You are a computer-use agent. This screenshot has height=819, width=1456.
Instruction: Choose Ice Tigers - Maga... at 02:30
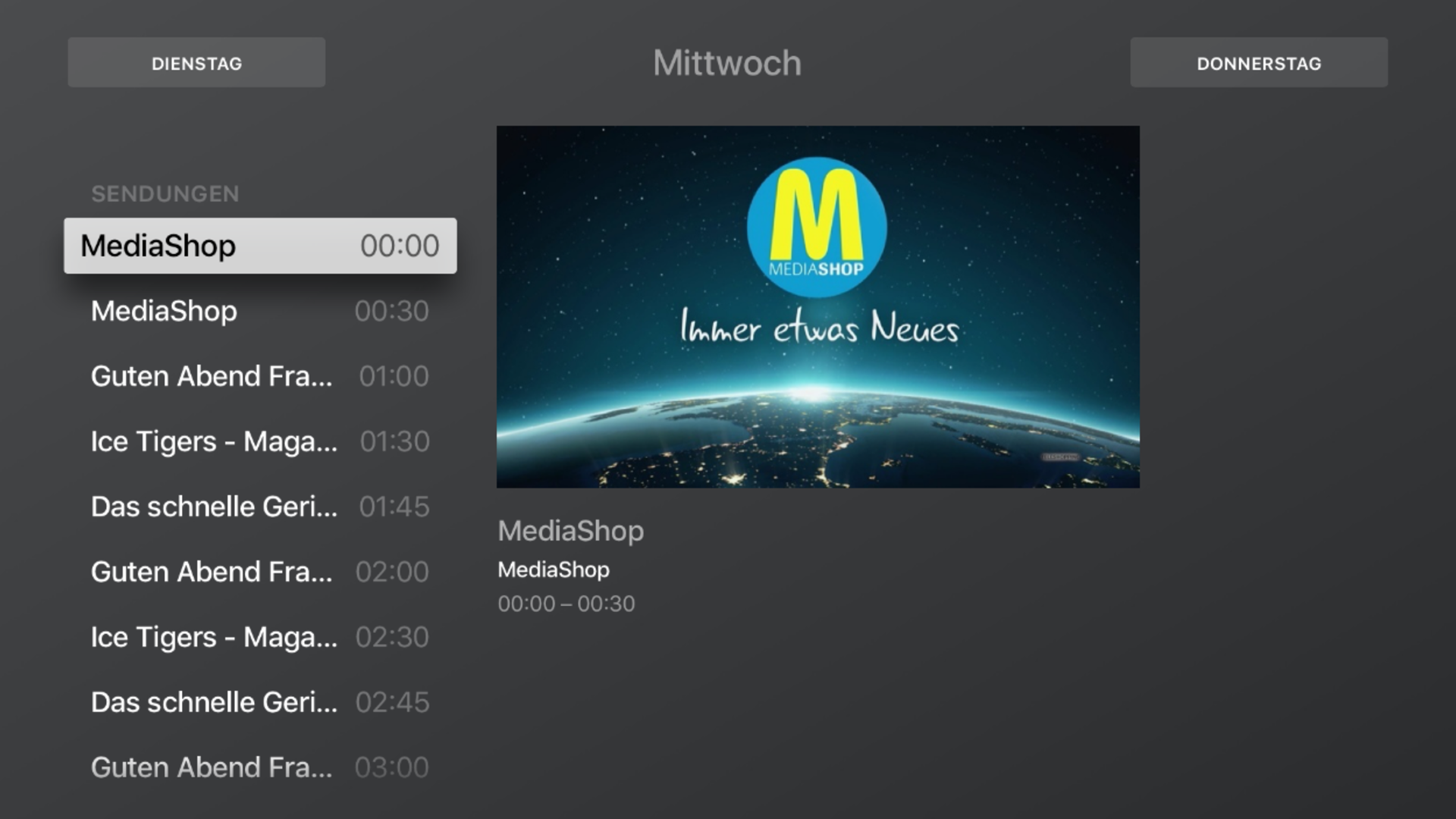[260, 637]
